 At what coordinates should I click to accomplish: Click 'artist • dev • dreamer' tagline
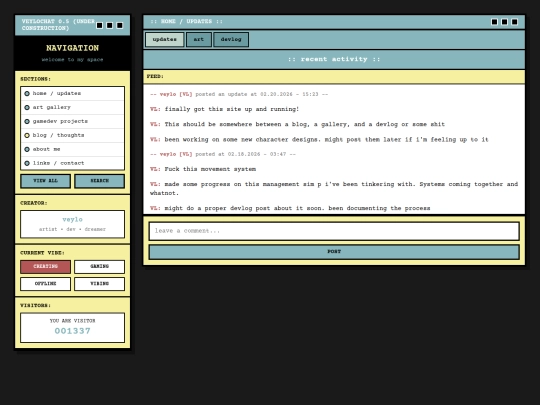point(72,229)
